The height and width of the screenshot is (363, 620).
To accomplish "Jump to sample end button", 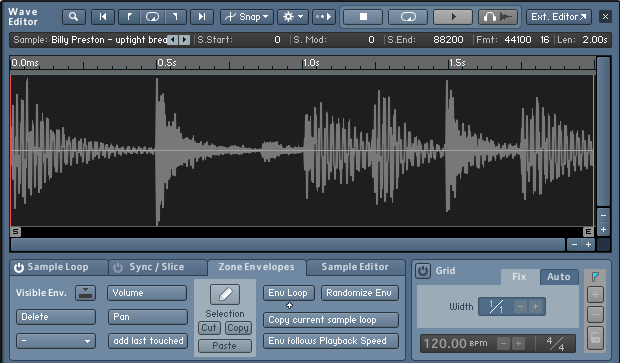I will 202,17.
